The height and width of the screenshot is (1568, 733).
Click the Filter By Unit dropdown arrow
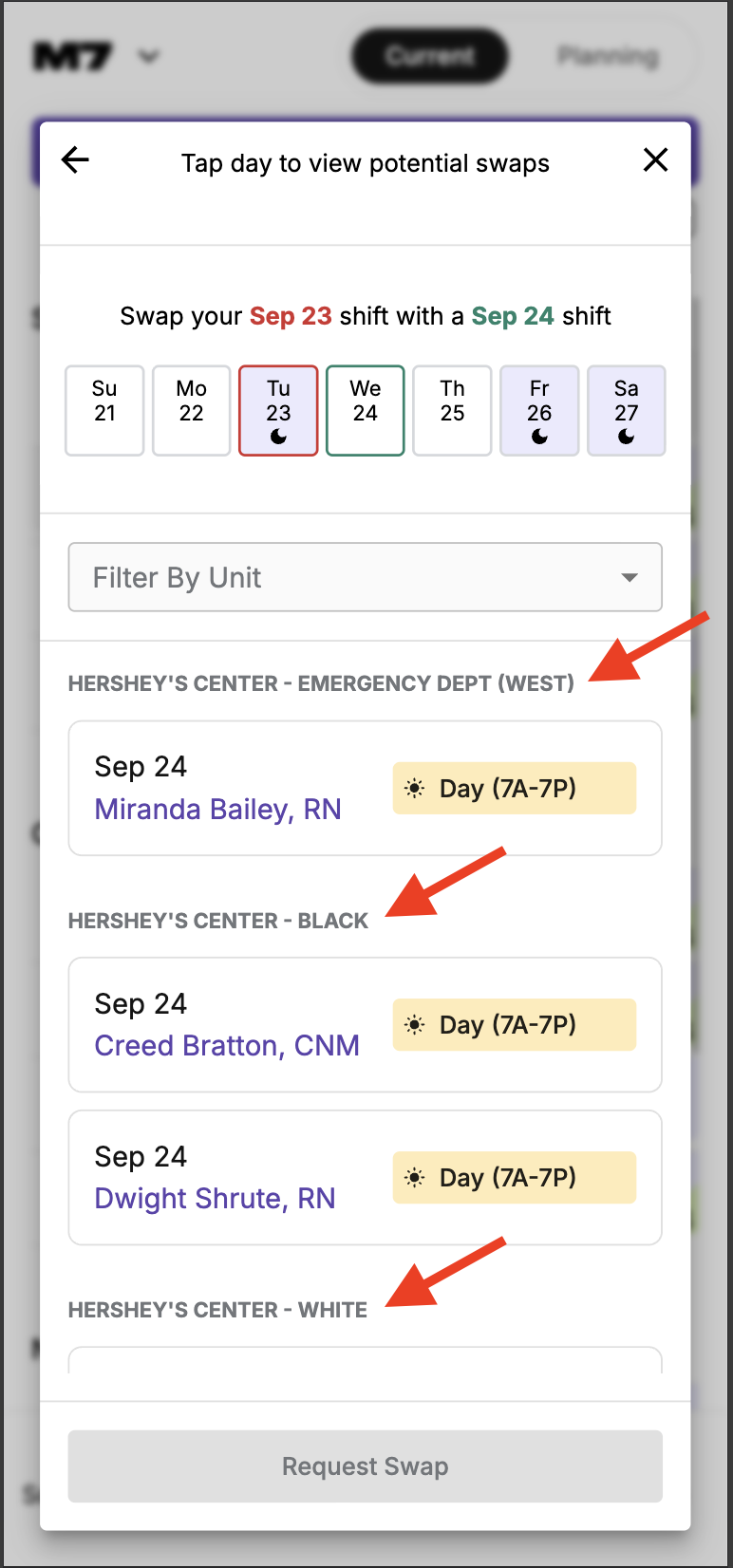[x=629, y=577]
